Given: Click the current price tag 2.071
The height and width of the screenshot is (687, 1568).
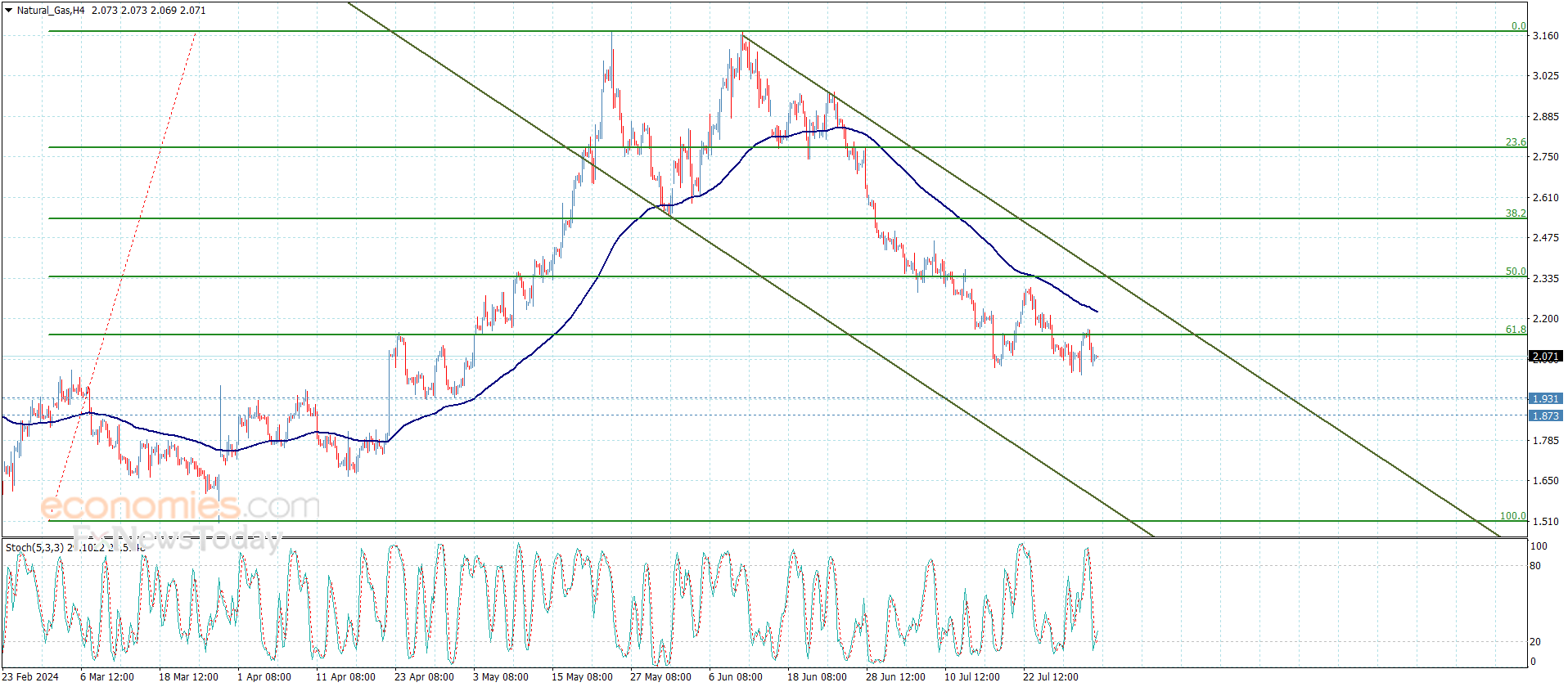Looking at the screenshot, I should [1545, 357].
